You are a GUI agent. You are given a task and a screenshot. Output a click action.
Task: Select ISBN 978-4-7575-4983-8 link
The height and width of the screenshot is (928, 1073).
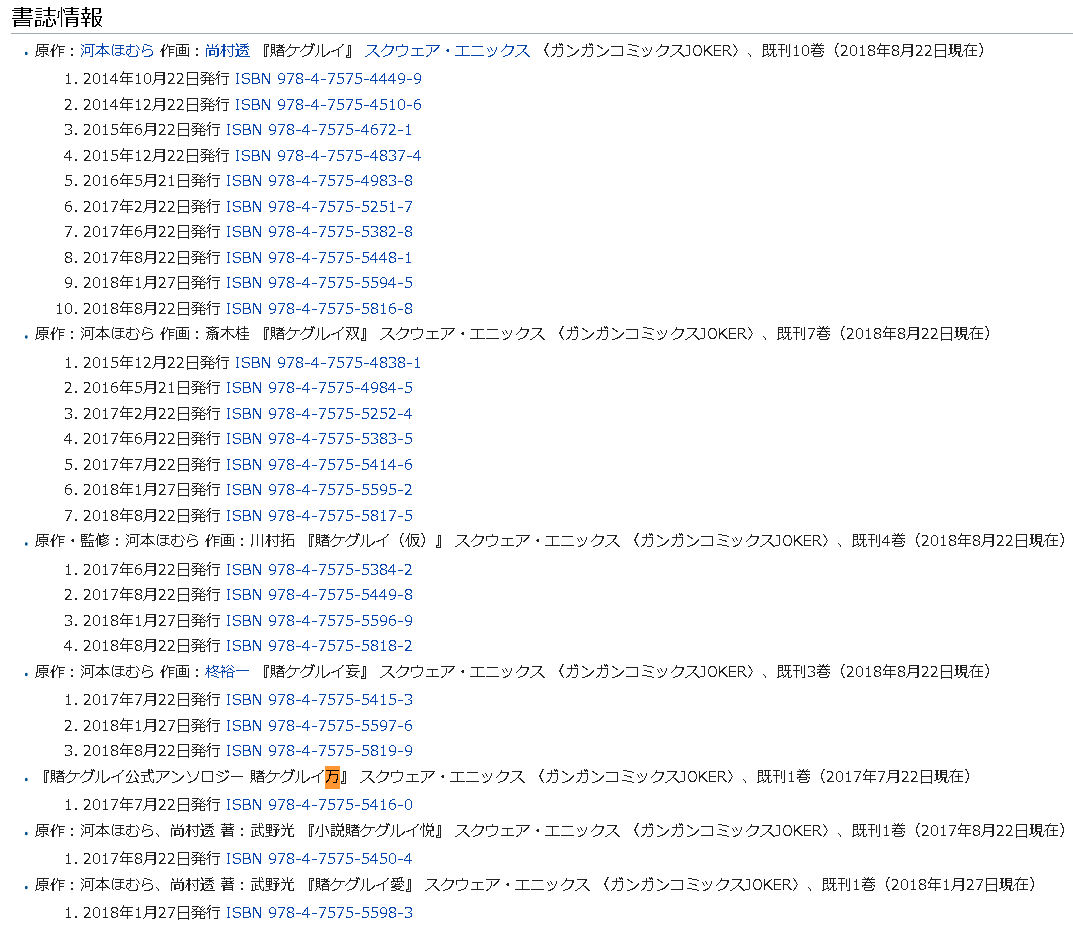coord(319,181)
